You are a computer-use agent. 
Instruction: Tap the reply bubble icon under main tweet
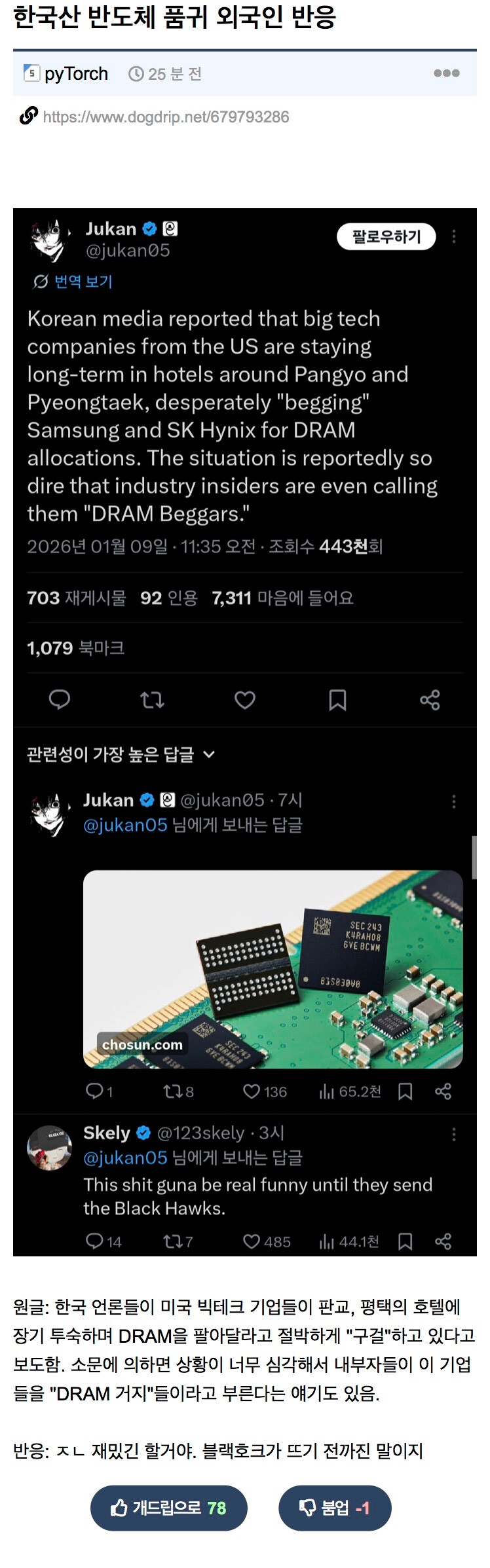60,700
